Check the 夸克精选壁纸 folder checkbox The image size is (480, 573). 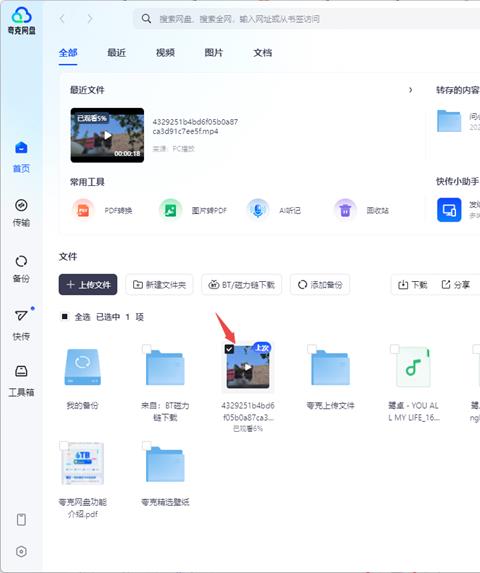pyautogui.click(x=146, y=445)
